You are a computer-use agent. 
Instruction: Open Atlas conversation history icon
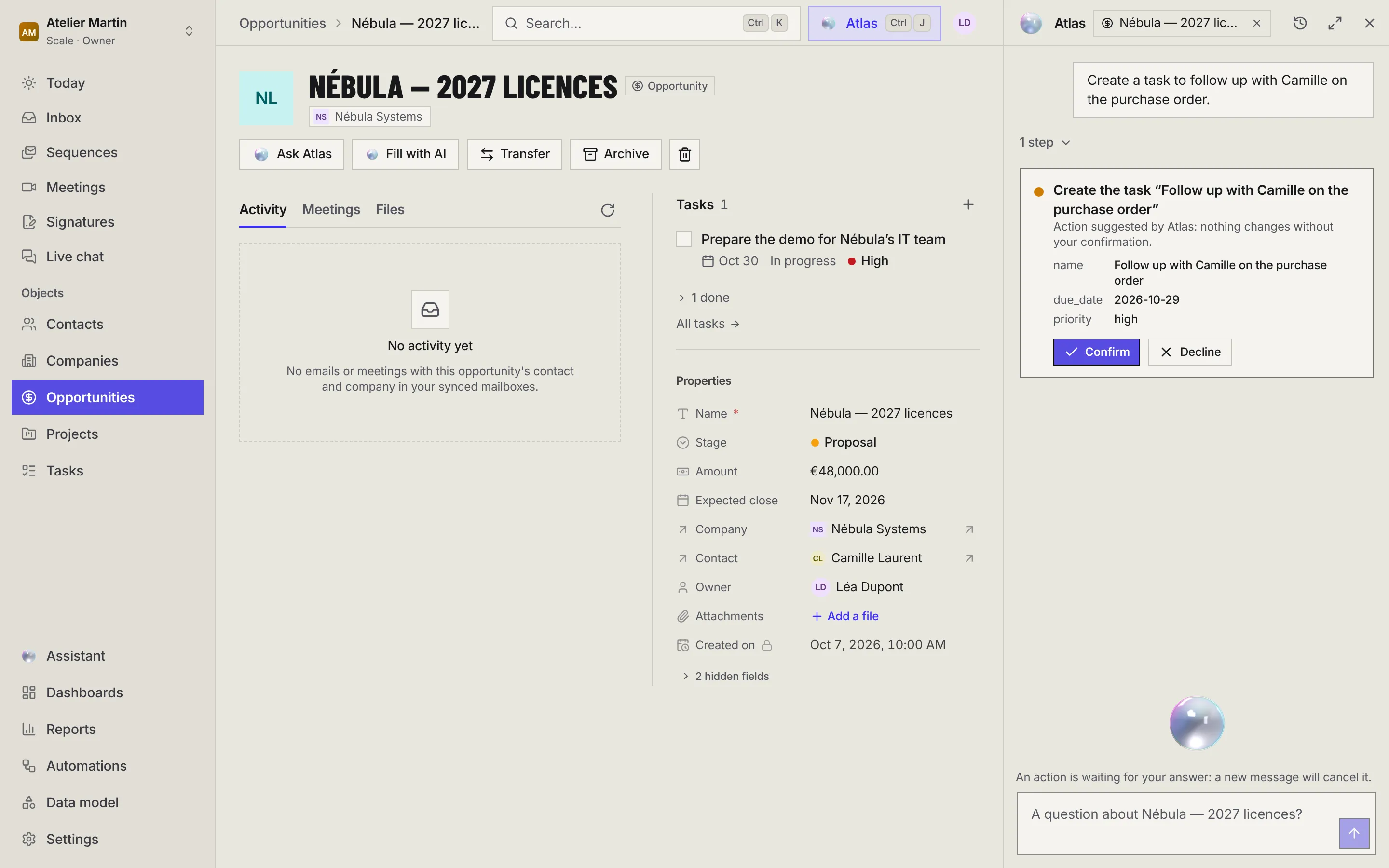1300,23
